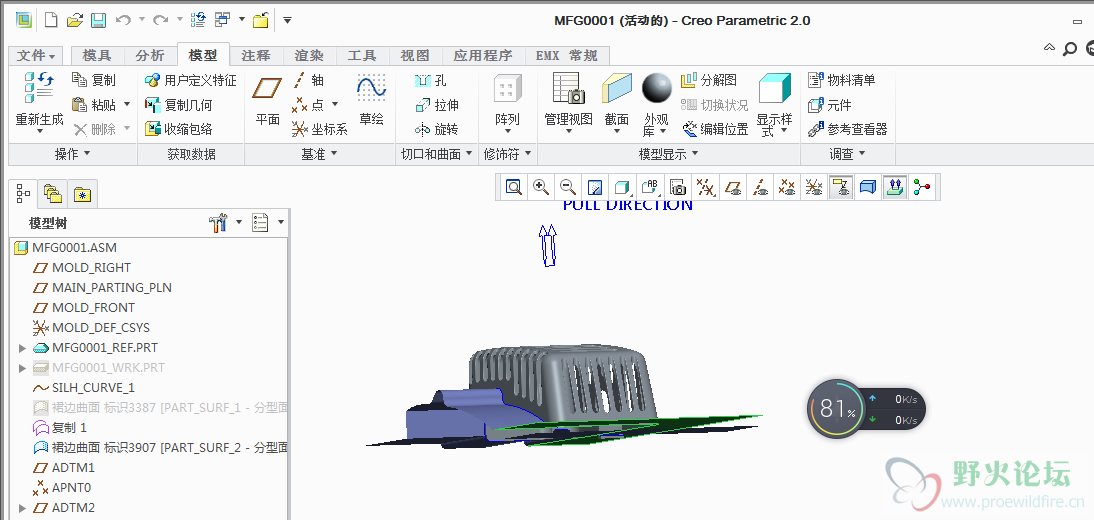
Task: Click the Paste (粘贴) ribbon button
Action: [x=94, y=105]
